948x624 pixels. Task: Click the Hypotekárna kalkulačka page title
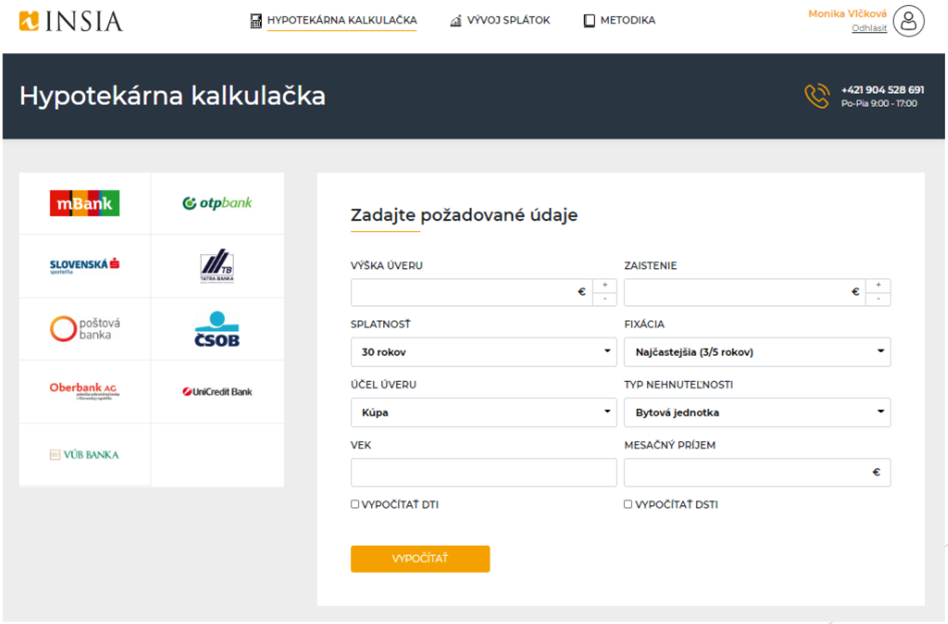coord(173,96)
